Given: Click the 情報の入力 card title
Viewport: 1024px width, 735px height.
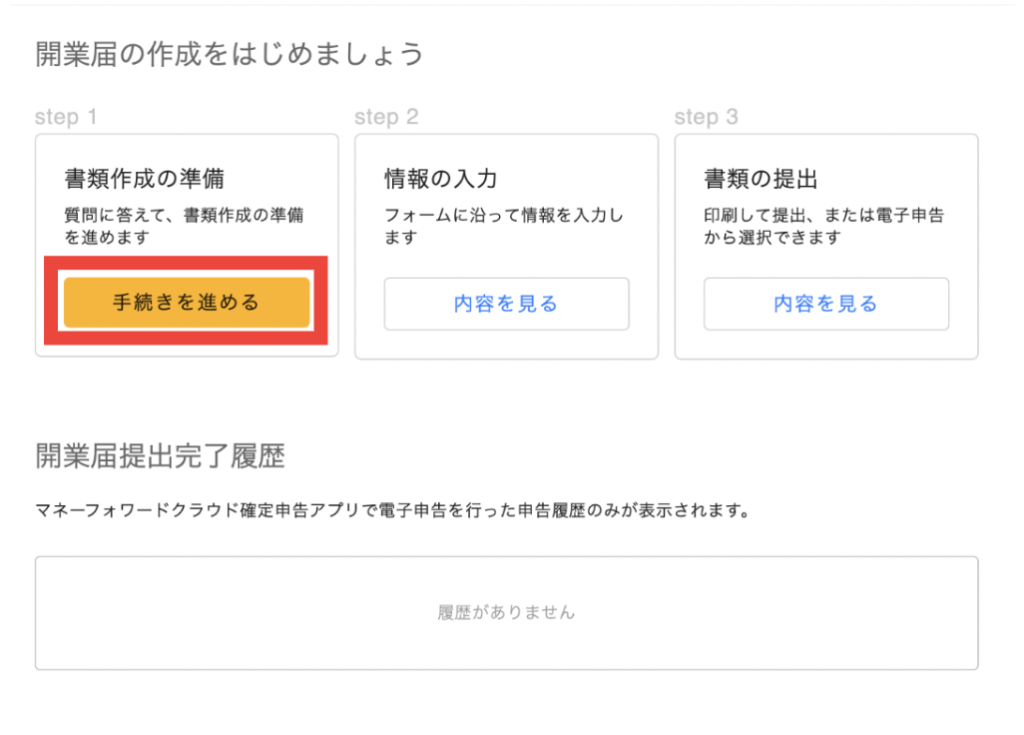Looking at the screenshot, I should pyautogui.click(x=441, y=179).
